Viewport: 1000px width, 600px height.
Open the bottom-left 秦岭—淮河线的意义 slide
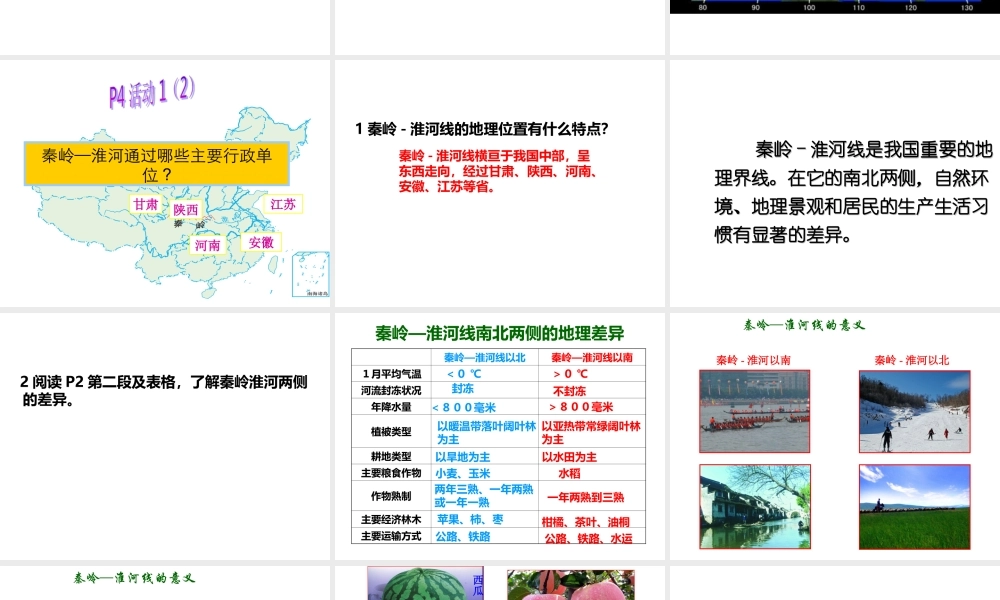[165, 583]
